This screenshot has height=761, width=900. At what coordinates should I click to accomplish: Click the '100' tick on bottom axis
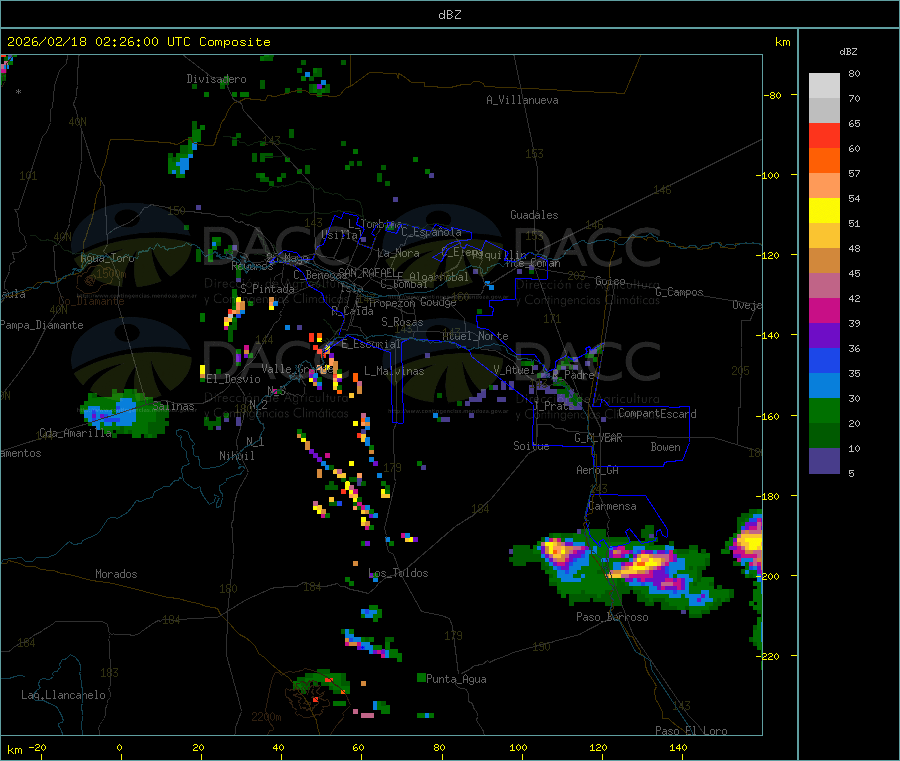pyautogui.click(x=518, y=747)
